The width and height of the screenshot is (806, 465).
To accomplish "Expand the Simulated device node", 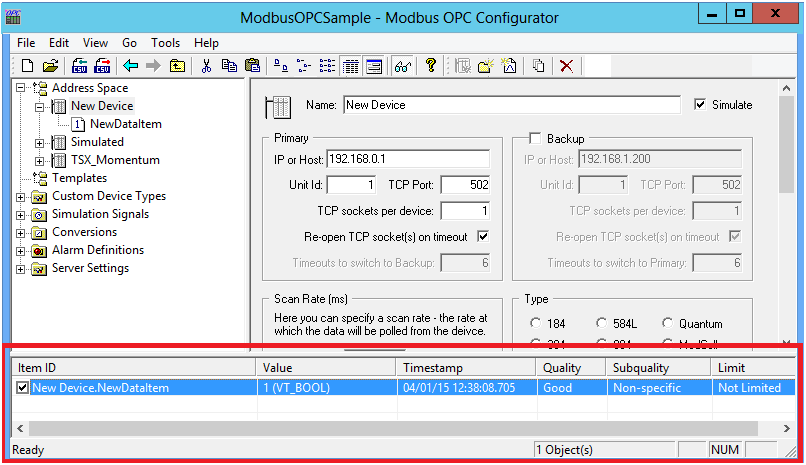I will (x=39, y=143).
